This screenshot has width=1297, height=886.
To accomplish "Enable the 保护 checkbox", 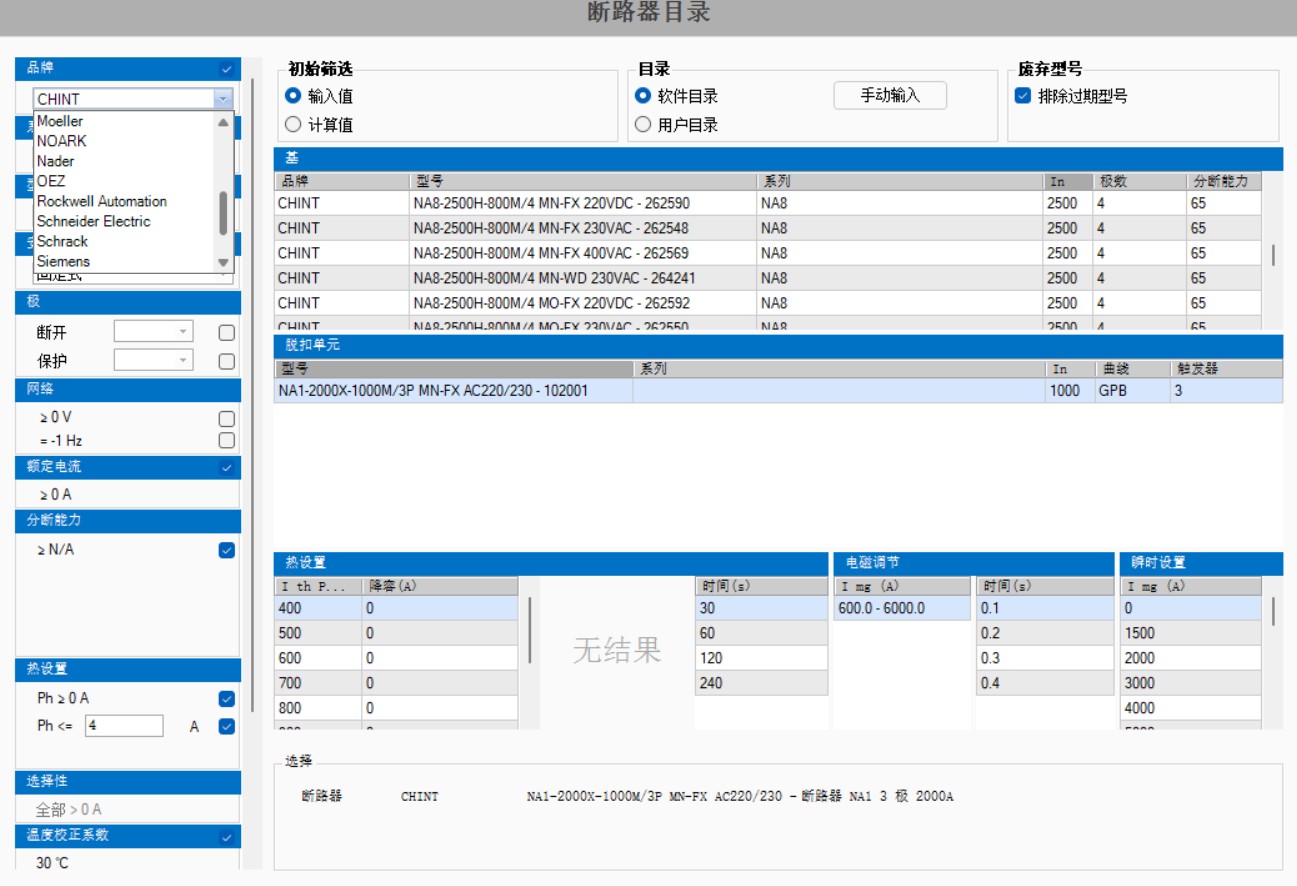I will [x=227, y=361].
